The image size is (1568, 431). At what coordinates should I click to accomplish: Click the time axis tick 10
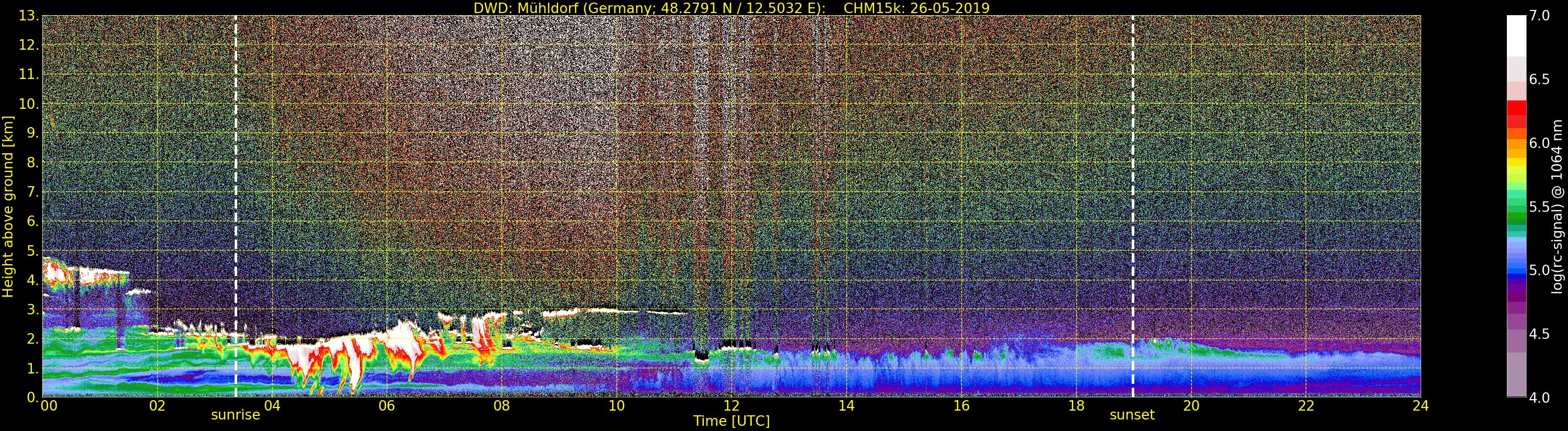coord(617,406)
